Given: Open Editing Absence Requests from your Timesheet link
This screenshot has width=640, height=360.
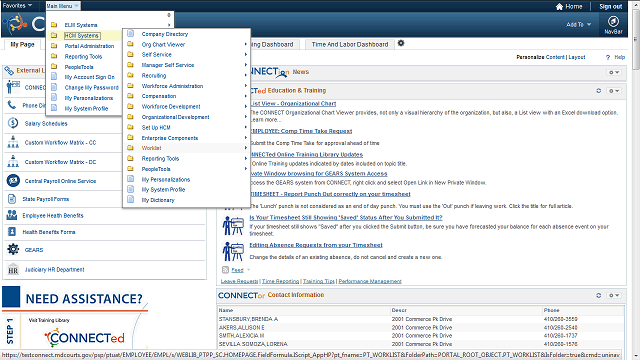Looking at the screenshot, I should (x=316, y=245).
